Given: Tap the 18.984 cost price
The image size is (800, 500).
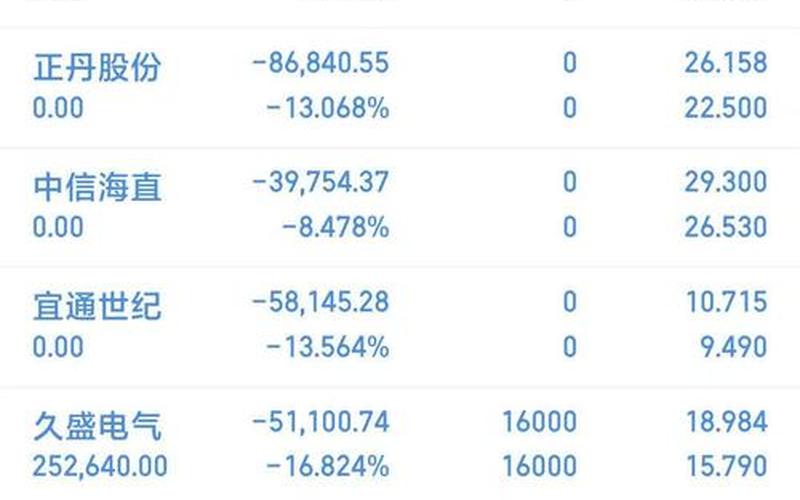Looking at the screenshot, I should coord(725,421).
